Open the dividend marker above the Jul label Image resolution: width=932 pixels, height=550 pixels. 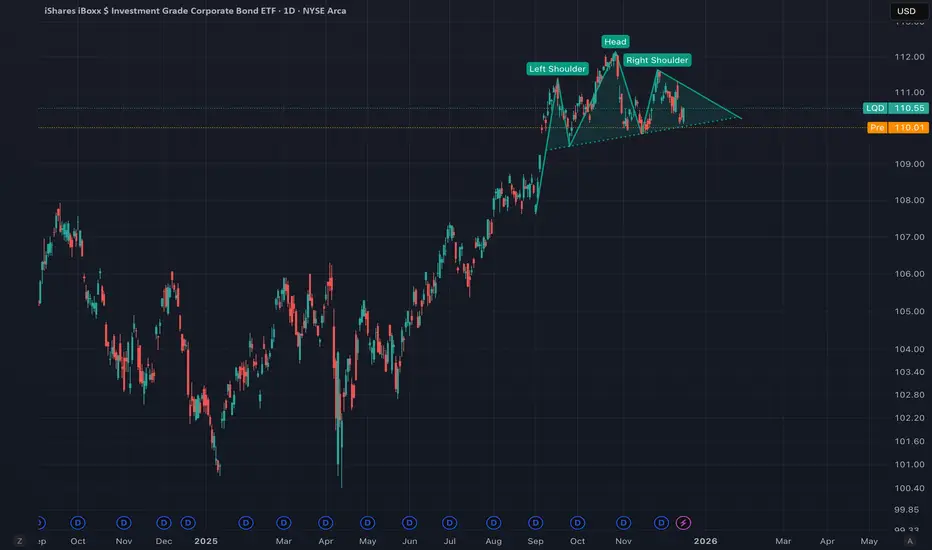point(449,523)
